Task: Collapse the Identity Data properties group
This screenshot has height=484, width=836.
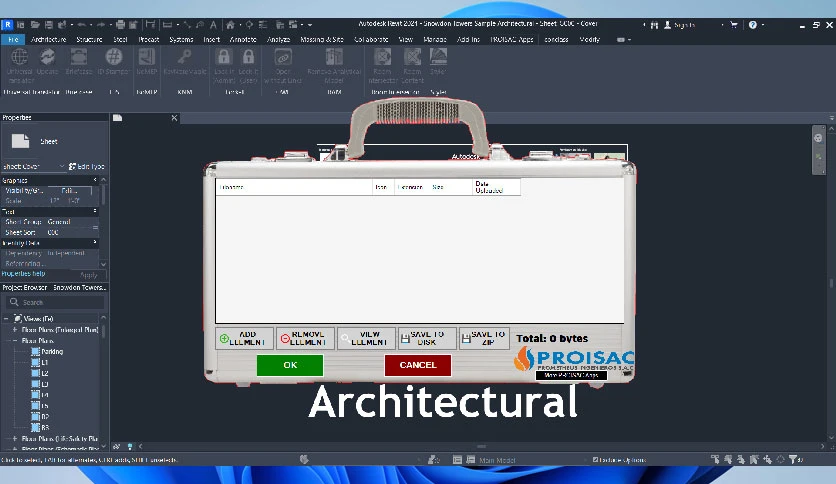Action: [95, 243]
